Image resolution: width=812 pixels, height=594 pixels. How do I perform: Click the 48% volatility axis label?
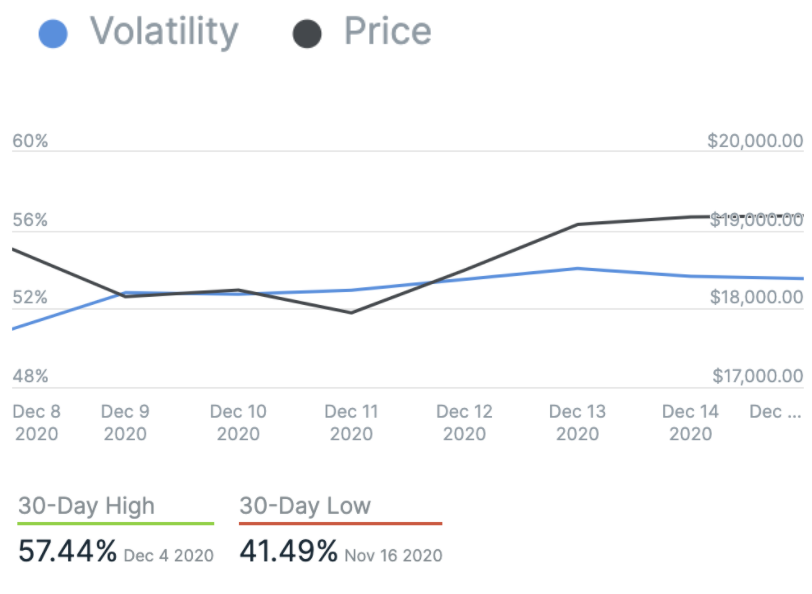30,376
